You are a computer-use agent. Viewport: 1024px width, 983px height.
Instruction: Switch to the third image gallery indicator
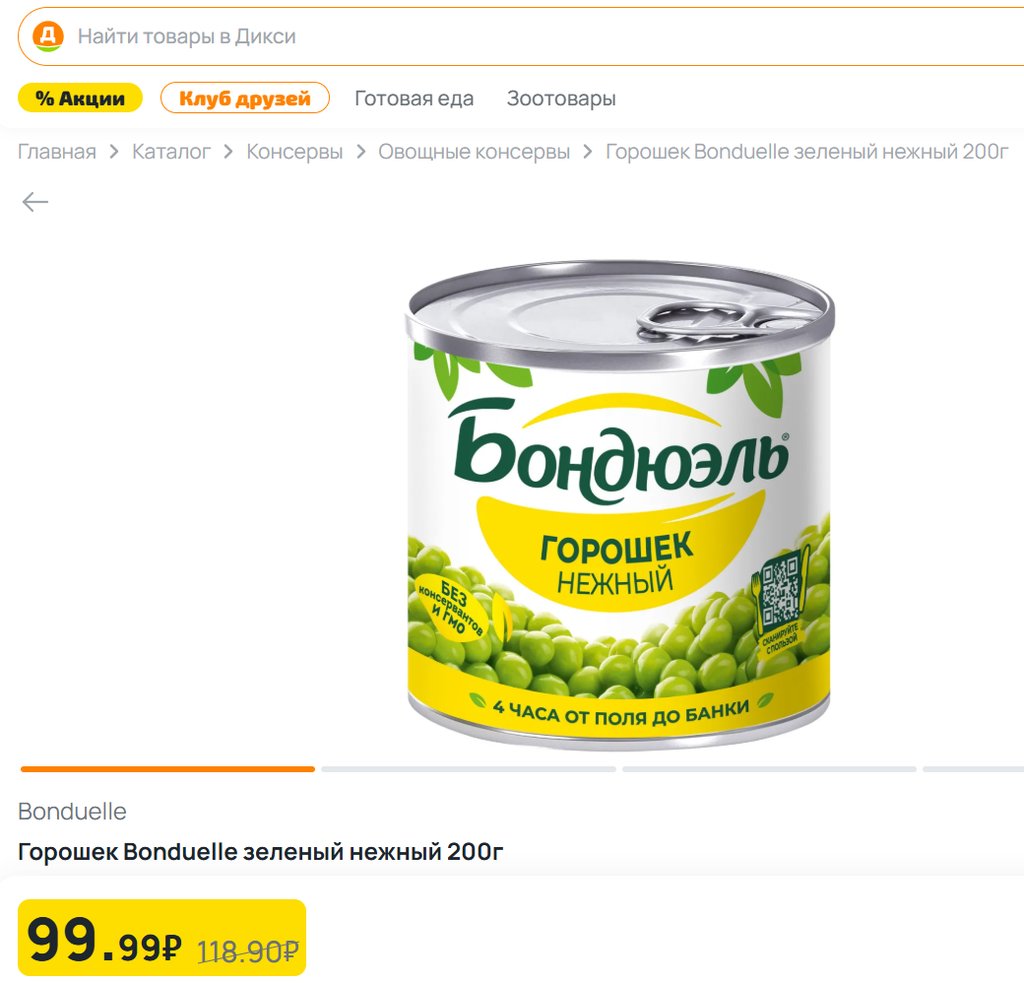coord(769,769)
